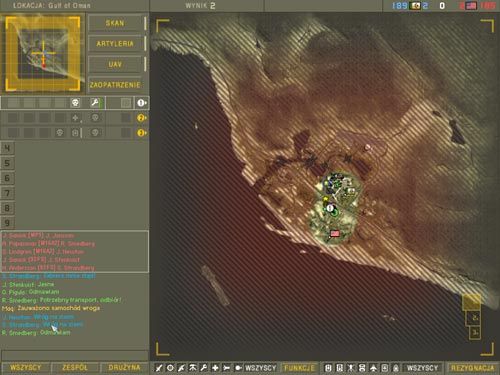The width and height of the screenshot is (500, 375).
Task: Toggle the medic cross class filter
Action: (215, 368)
